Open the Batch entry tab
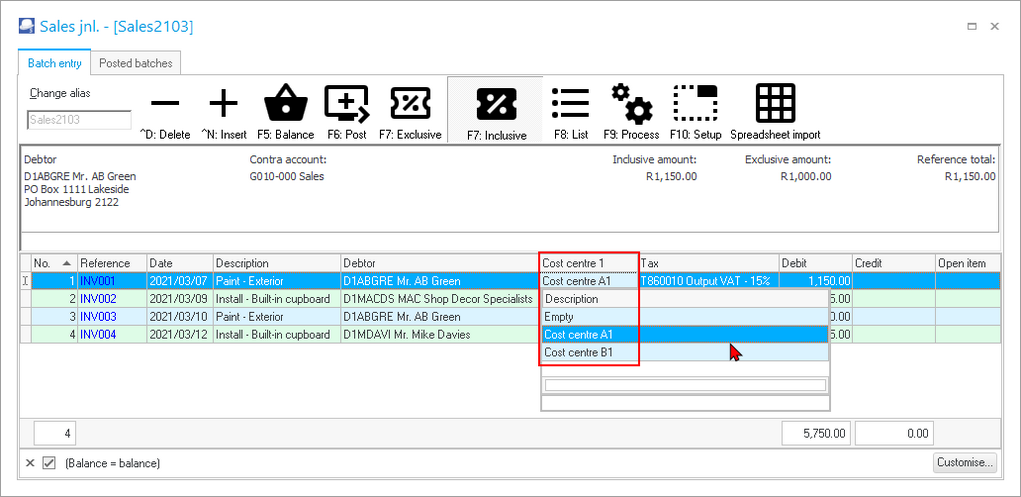The height and width of the screenshot is (497, 1021). 55,63
